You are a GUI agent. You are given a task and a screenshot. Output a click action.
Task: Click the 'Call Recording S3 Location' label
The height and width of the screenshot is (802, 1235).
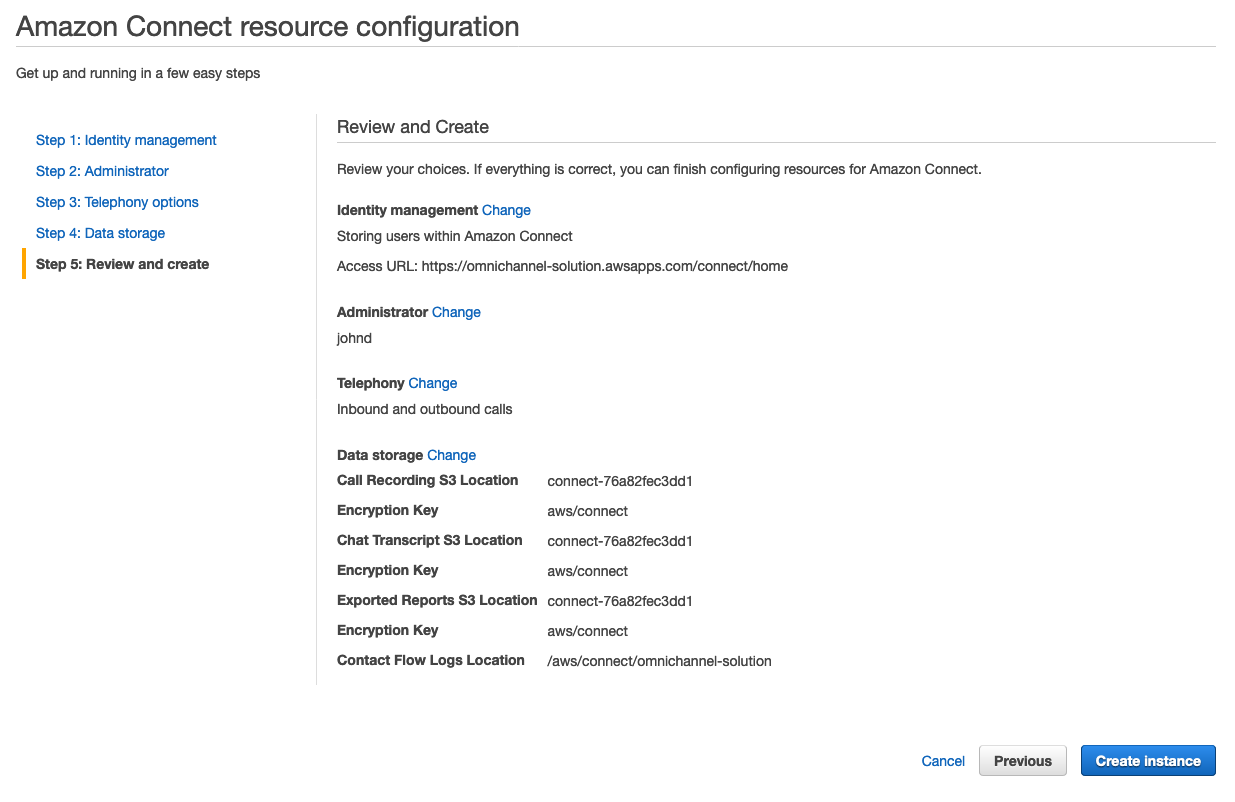pos(428,480)
